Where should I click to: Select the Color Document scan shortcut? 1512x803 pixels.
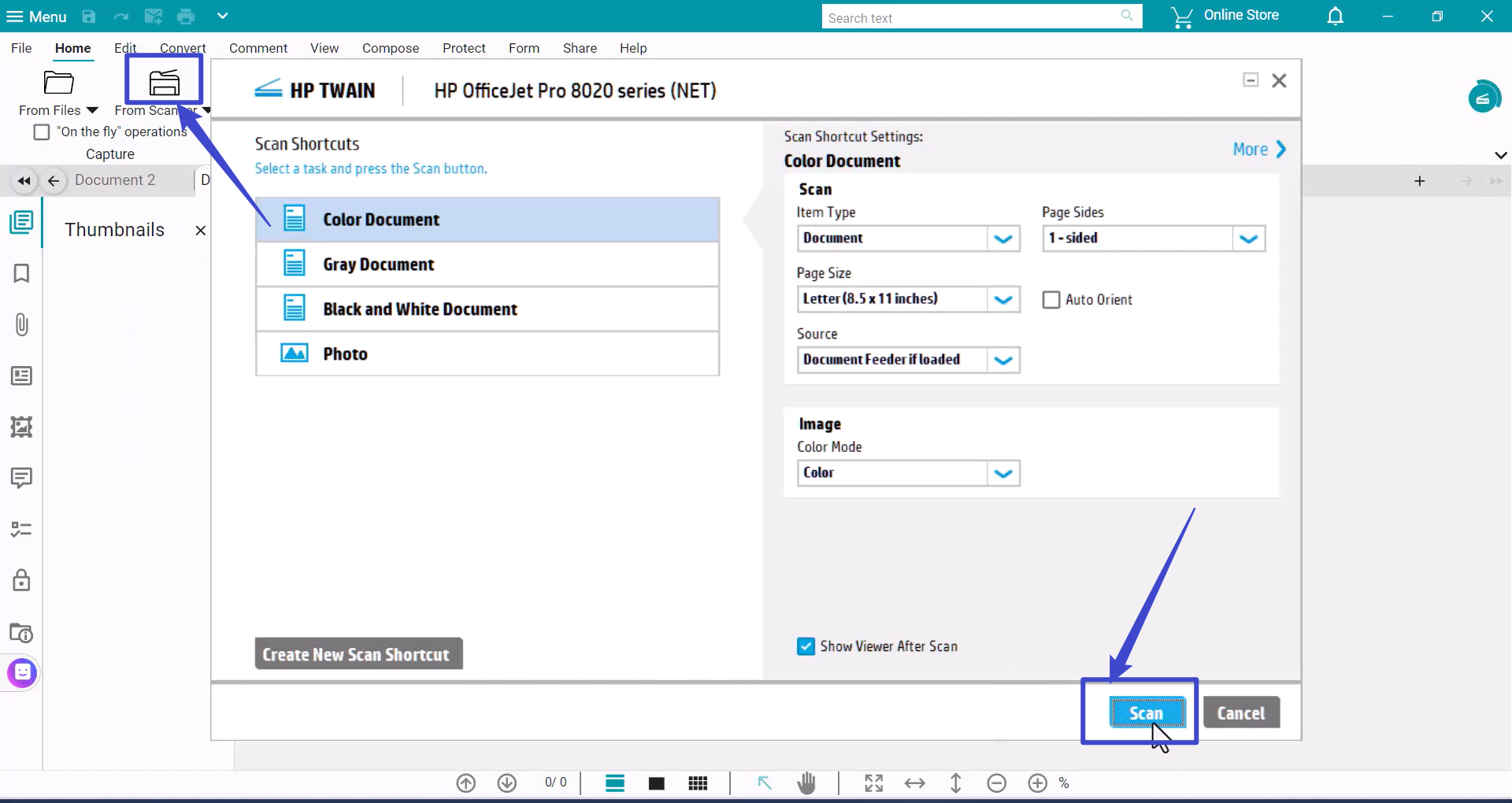487,220
